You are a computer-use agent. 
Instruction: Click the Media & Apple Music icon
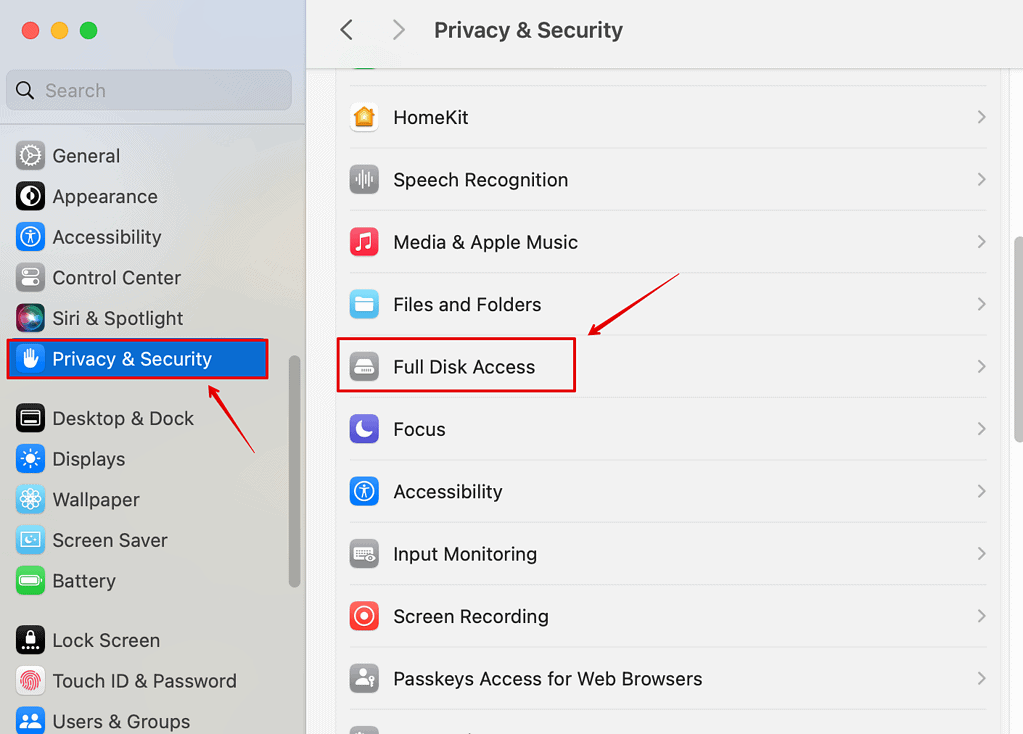click(x=364, y=242)
